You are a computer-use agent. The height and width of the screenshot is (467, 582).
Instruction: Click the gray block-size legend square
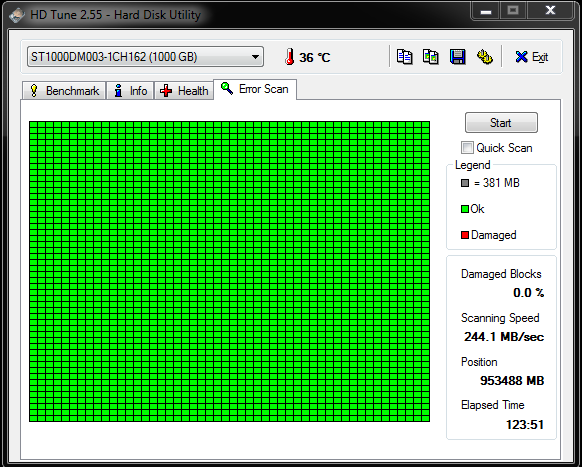pyautogui.click(x=465, y=183)
